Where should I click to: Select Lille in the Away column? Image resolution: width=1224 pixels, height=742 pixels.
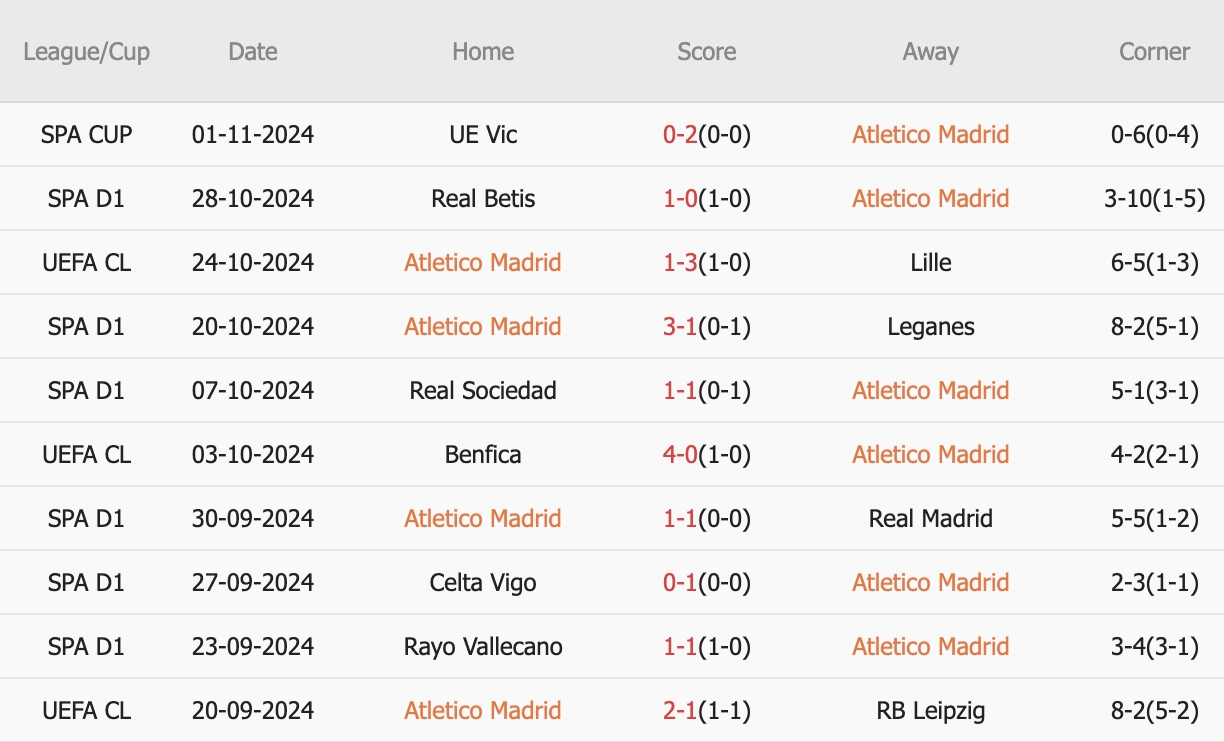tap(930, 263)
